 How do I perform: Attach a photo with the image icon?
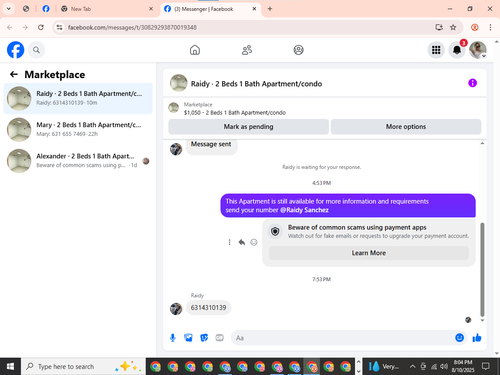[188, 338]
